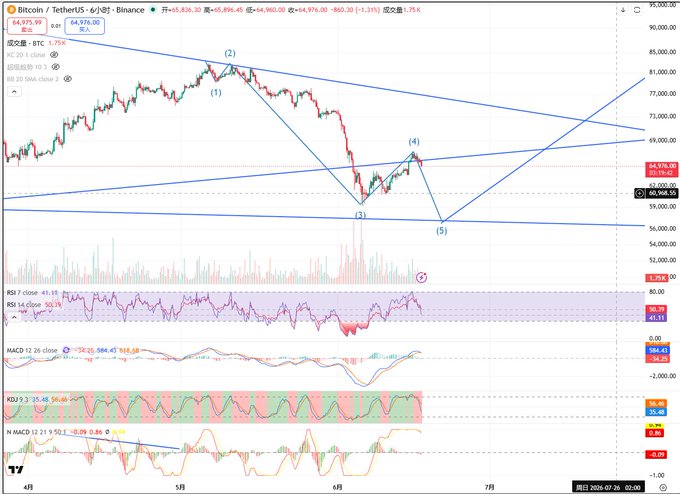Select the KDJ 9 3 legend
This screenshot has width=680, height=494.
[17, 399]
